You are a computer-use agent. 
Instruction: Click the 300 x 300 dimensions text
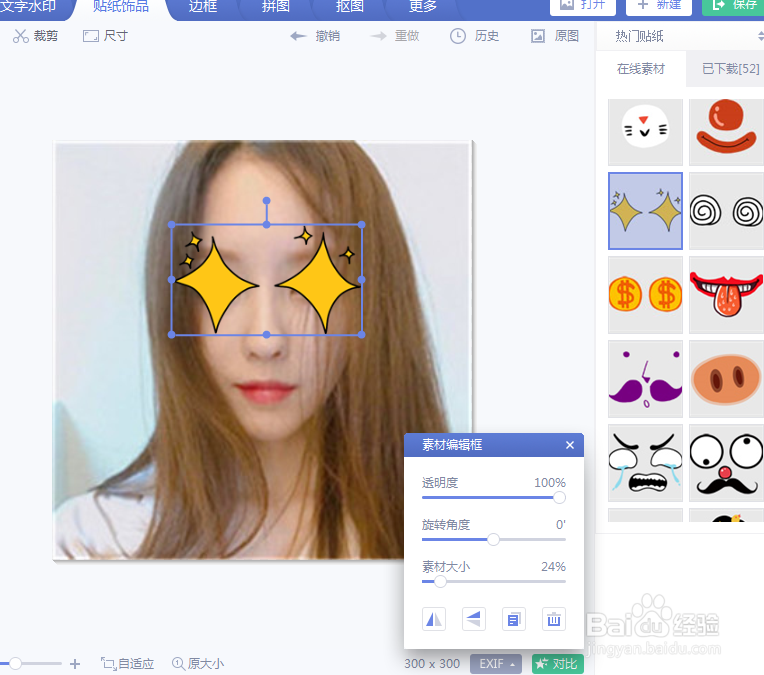432,664
